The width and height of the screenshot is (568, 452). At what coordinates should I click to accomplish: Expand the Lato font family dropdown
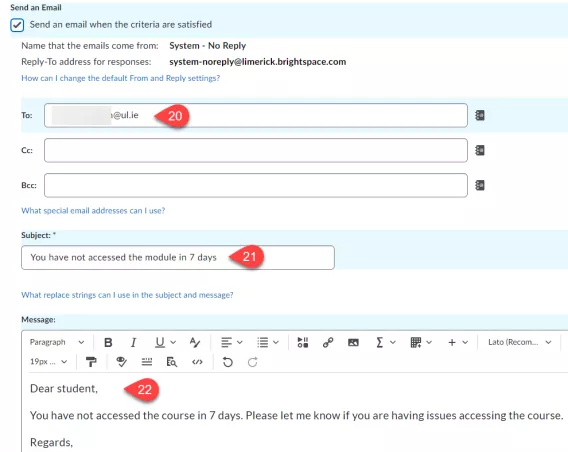(519, 342)
